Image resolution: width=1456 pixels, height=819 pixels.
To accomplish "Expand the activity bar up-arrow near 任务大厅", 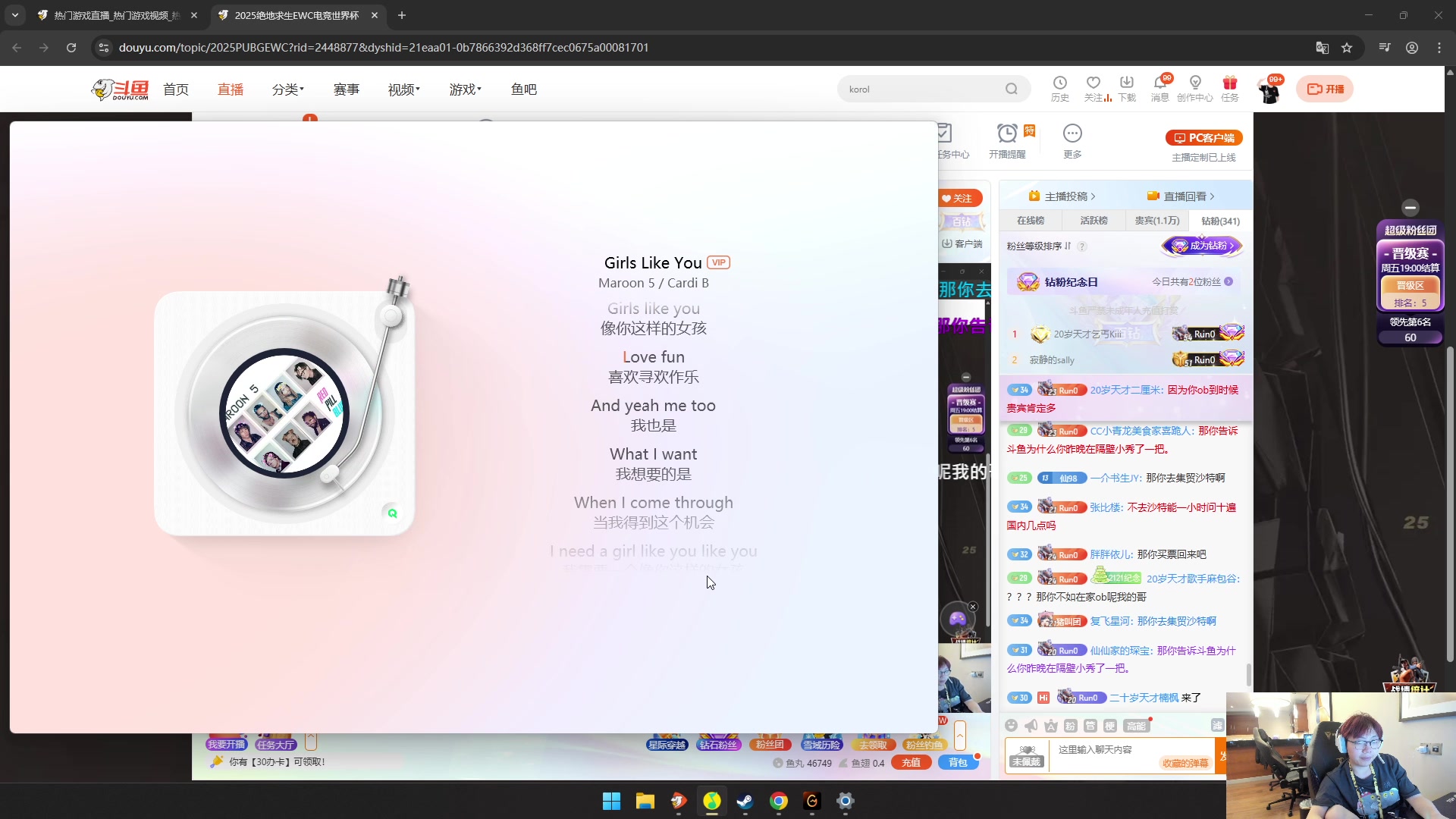I will point(310,742).
